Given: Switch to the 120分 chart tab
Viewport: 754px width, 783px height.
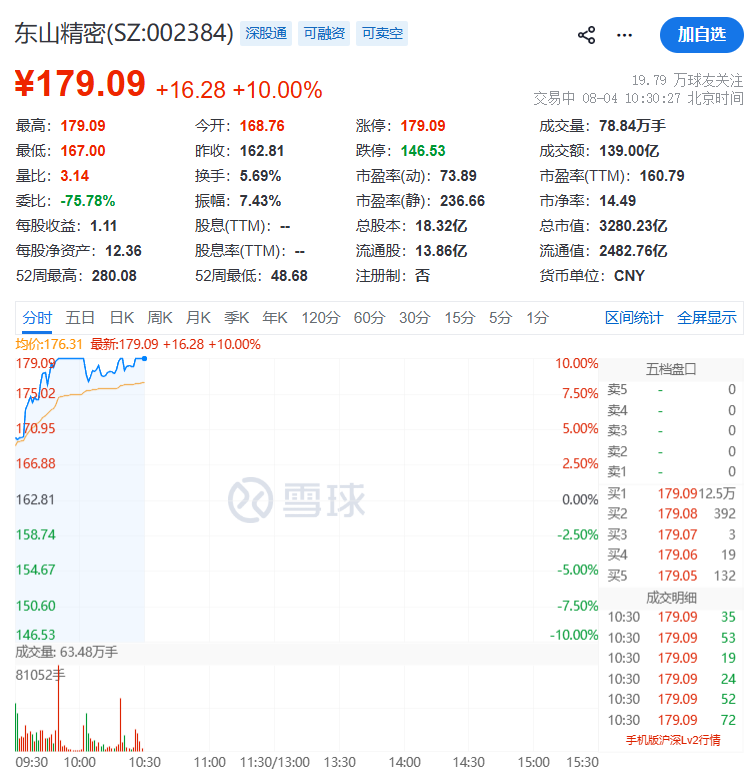Looking at the screenshot, I should (x=321, y=318).
